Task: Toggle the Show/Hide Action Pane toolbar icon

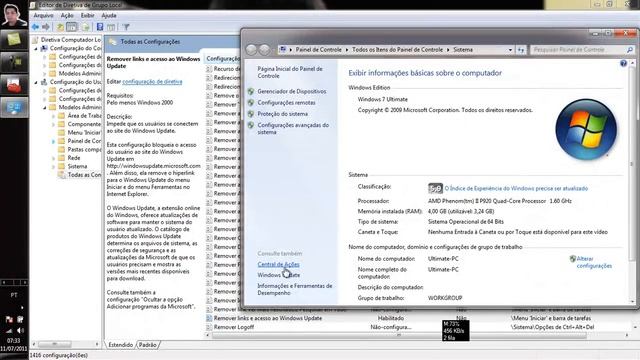Action: pos(111,27)
